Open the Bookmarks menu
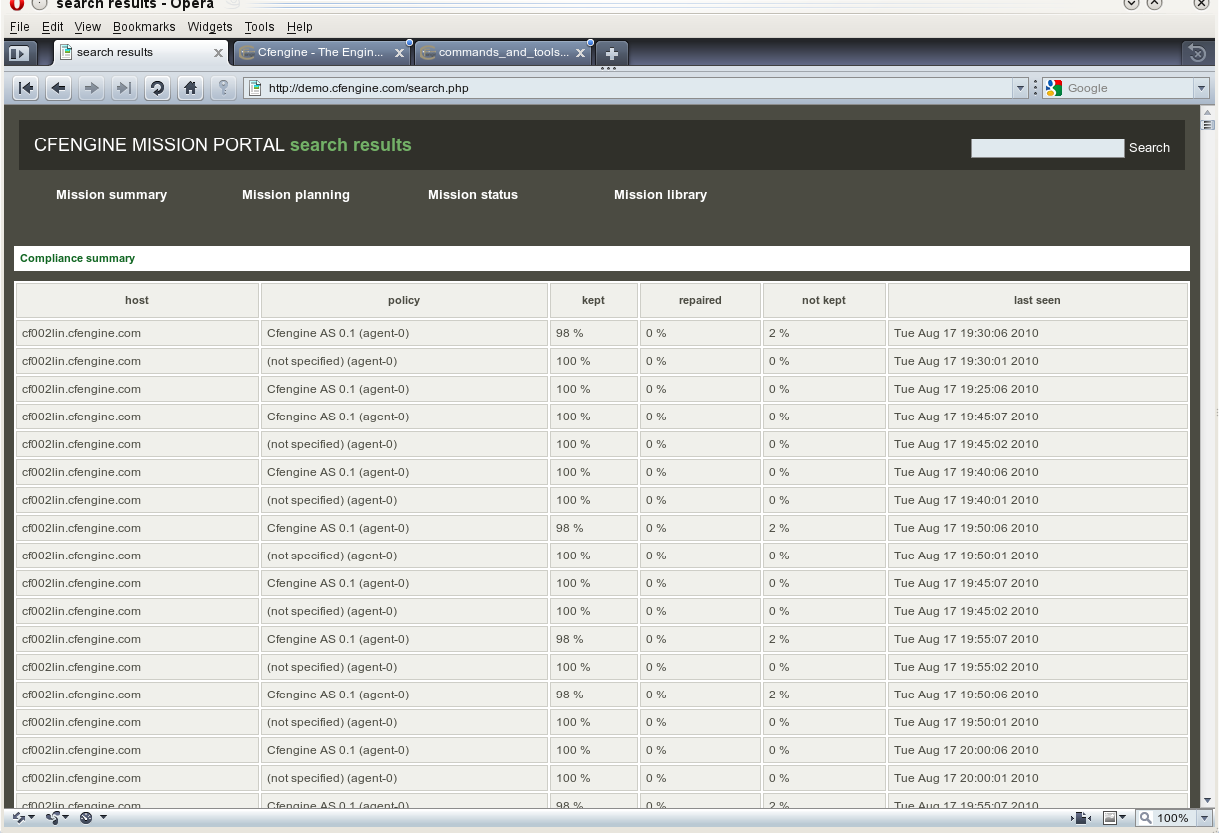 point(144,27)
